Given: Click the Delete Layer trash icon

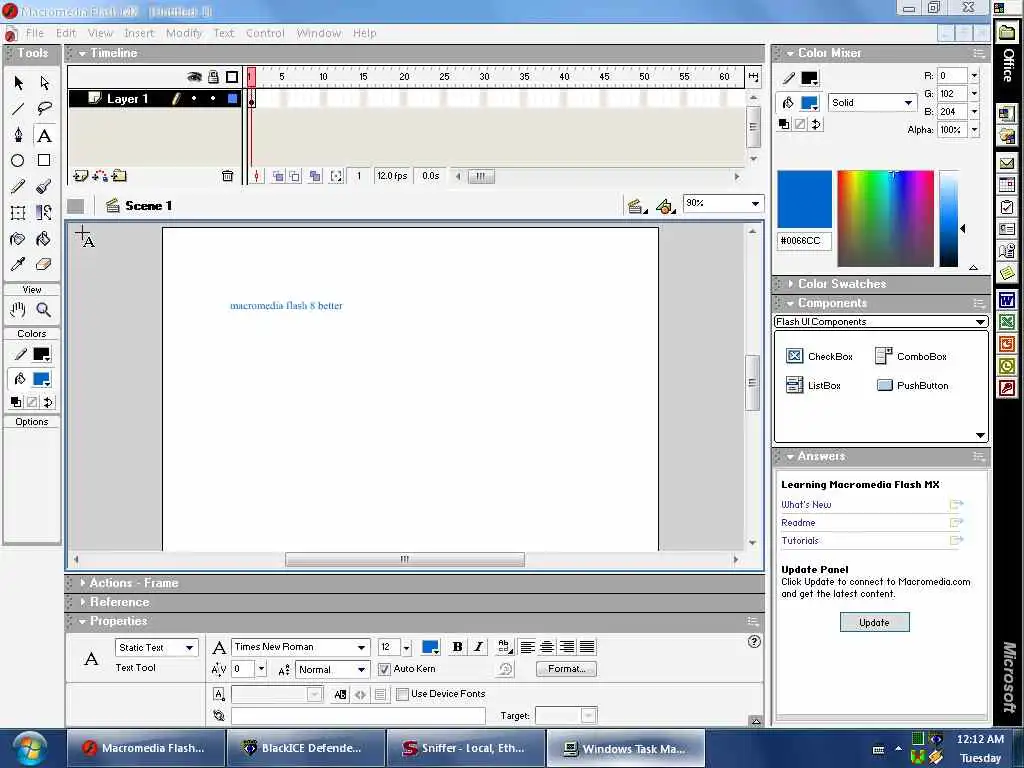Looking at the screenshot, I should 227,176.
